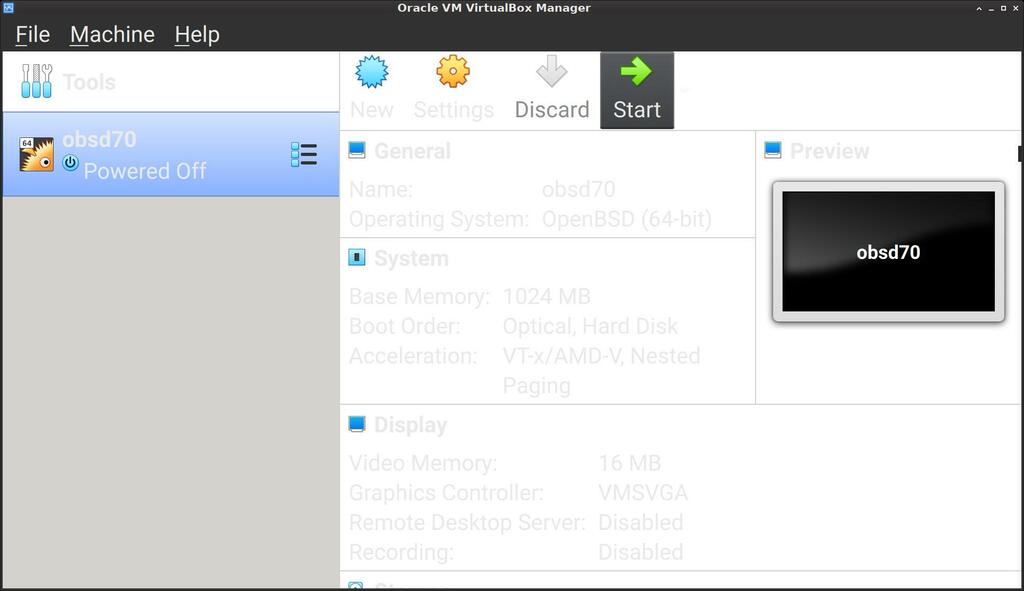
Task: Click the "Base Memory:" label
Action: coord(419,296)
